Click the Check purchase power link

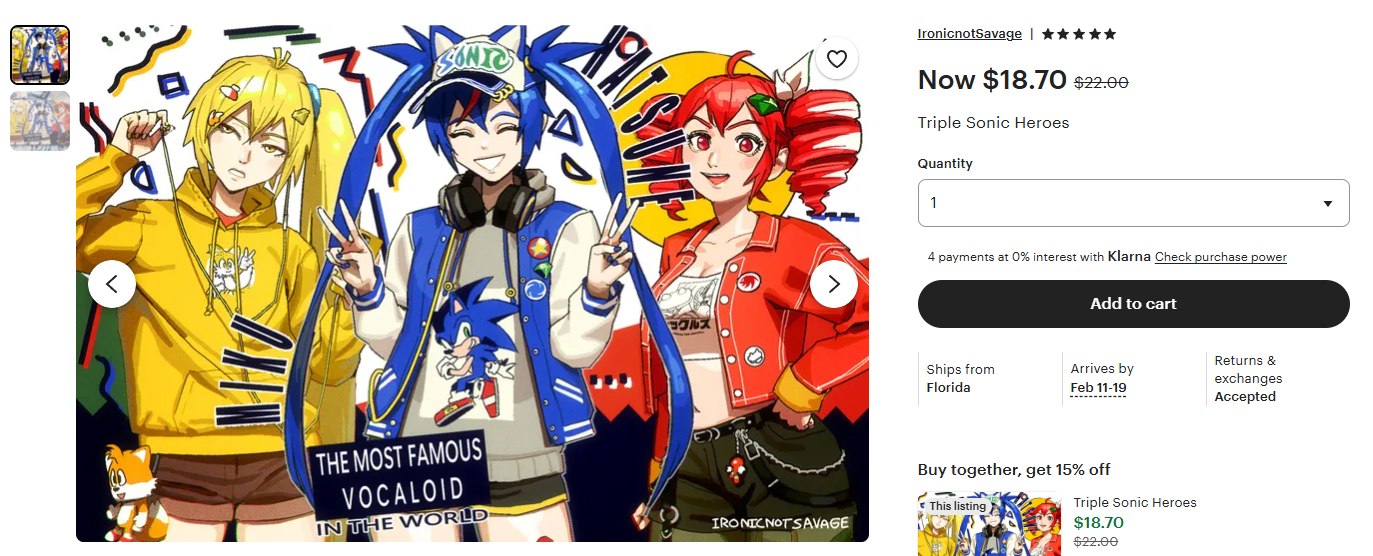(1221, 257)
